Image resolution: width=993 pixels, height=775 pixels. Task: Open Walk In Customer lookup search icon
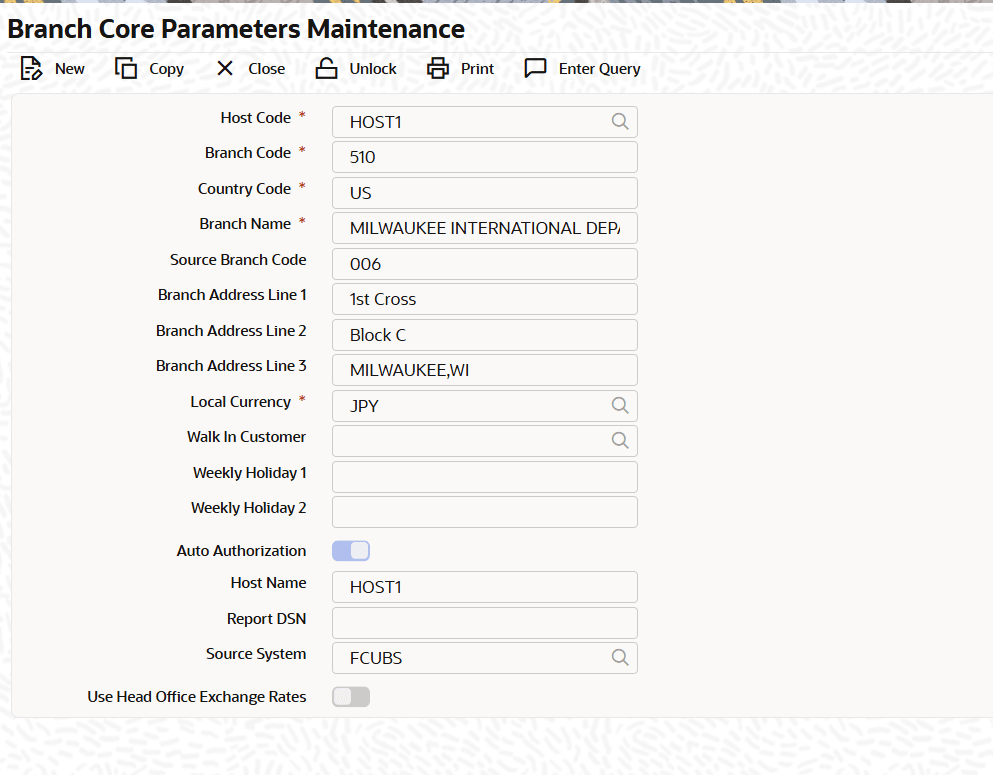coord(620,440)
